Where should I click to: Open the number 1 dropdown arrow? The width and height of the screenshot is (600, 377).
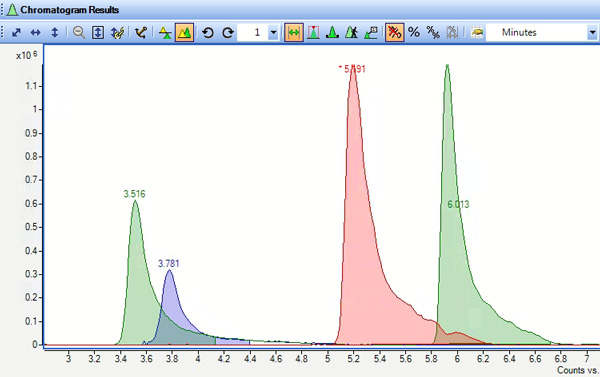click(273, 33)
